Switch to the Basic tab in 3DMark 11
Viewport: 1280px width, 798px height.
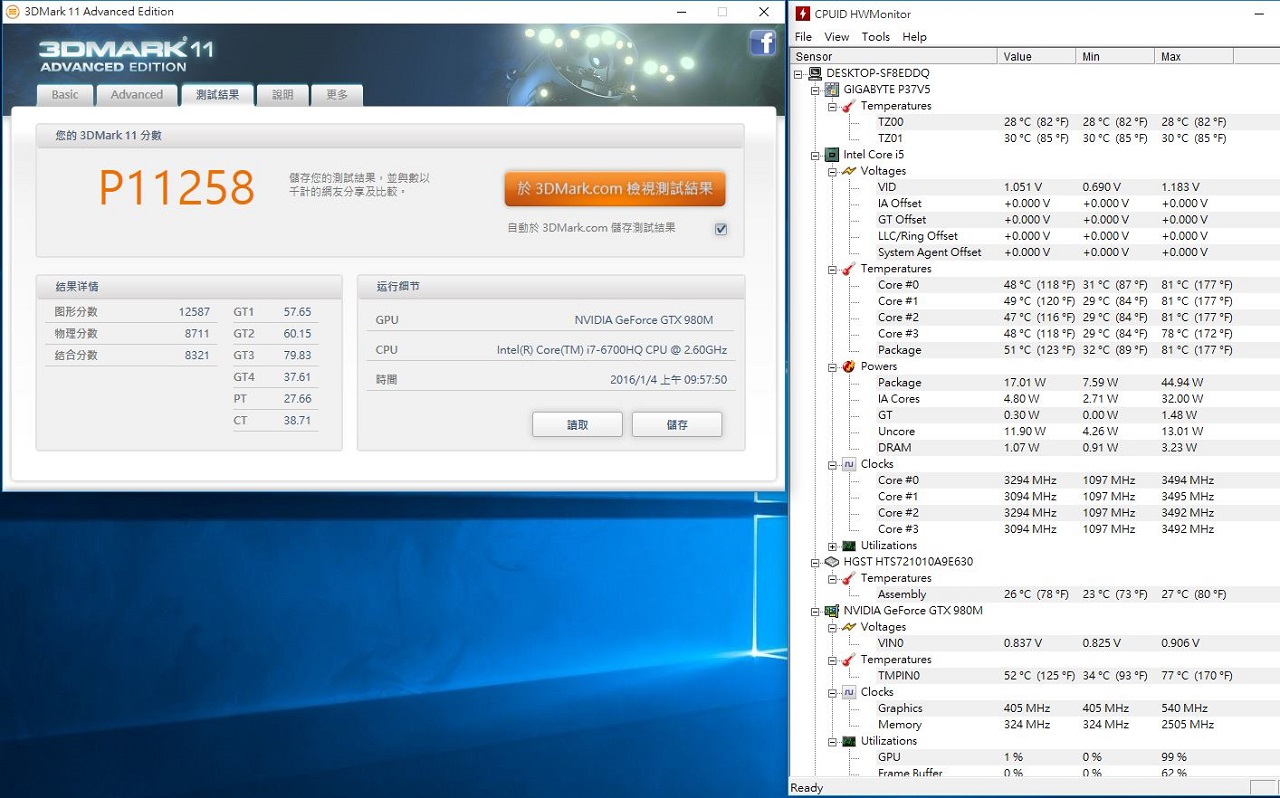[65, 95]
